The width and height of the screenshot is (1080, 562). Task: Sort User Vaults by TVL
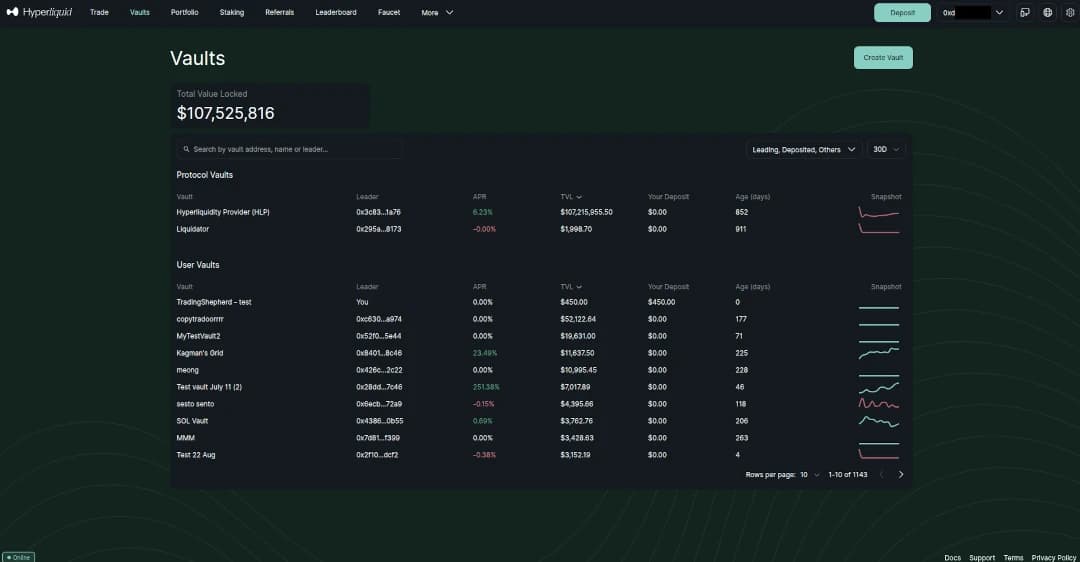click(571, 287)
